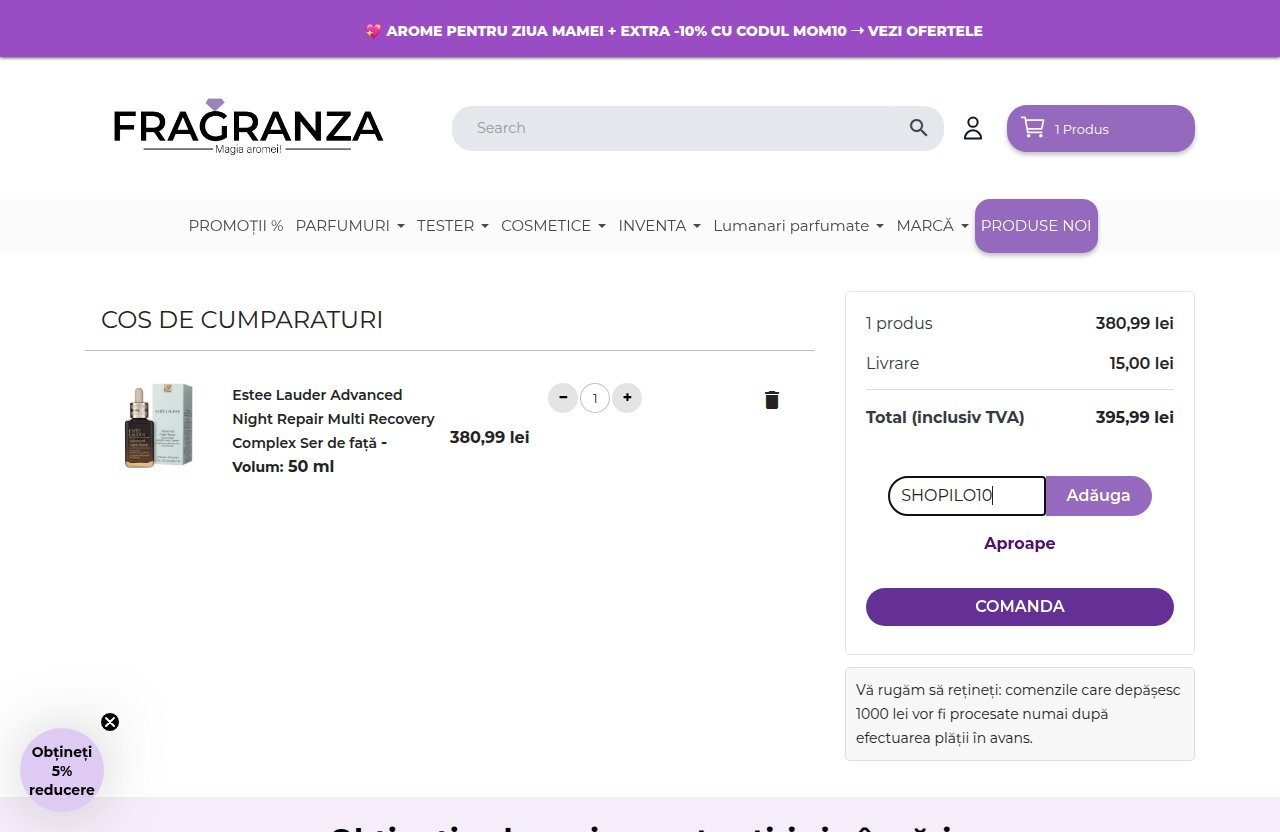Open the PRODUSE NOI section
The image size is (1280, 832).
pyautogui.click(x=1036, y=226)
